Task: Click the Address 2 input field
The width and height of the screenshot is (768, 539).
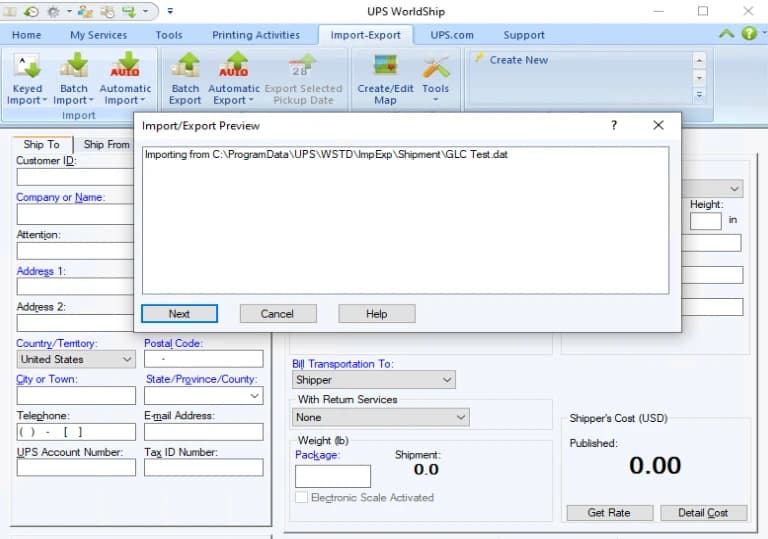Action: pyautogui.click(x=75, y=323)
